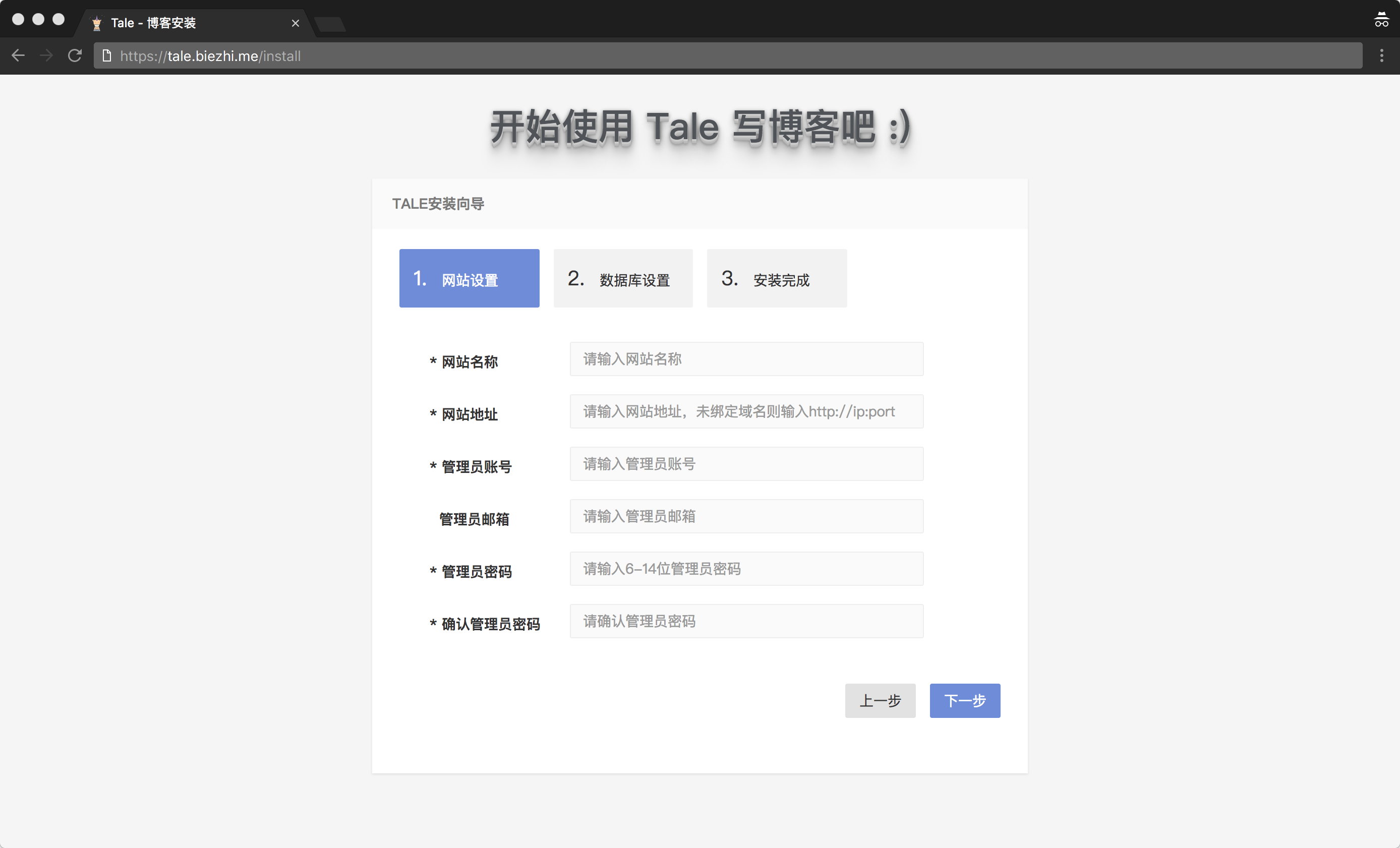Click the browser back arrow
This screenshot has width=1400, height=848.
tap(18, 55)
